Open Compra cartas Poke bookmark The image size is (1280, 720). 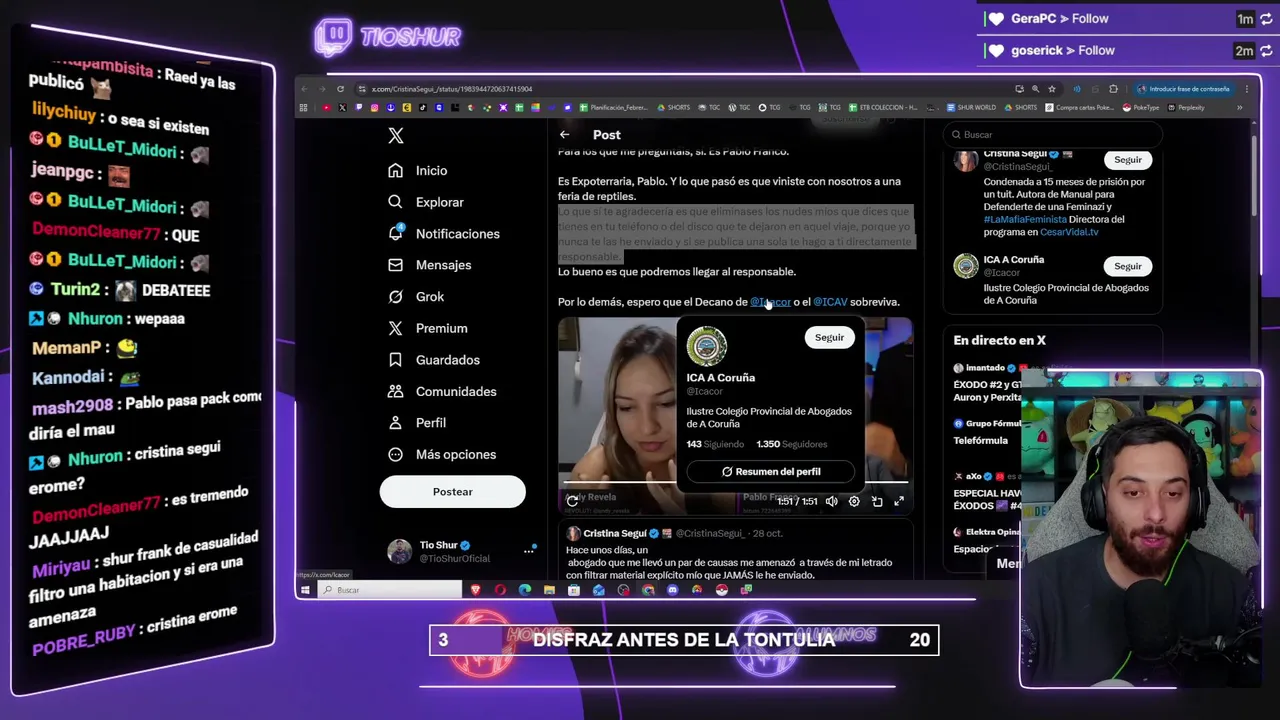pyautogui.click(x=1081, y=108)
